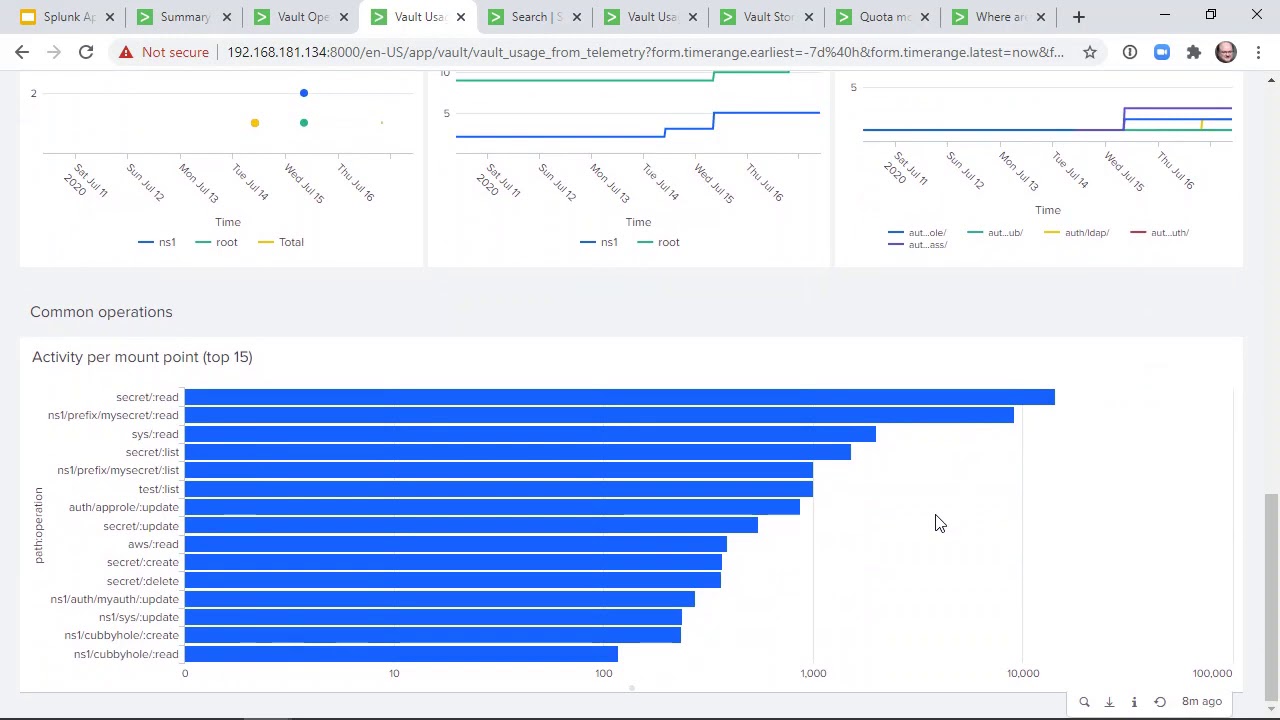1280x720 pixels.
Task: Click the ns1/cubbyhole/:read bar
Action: tap(401, 654)
